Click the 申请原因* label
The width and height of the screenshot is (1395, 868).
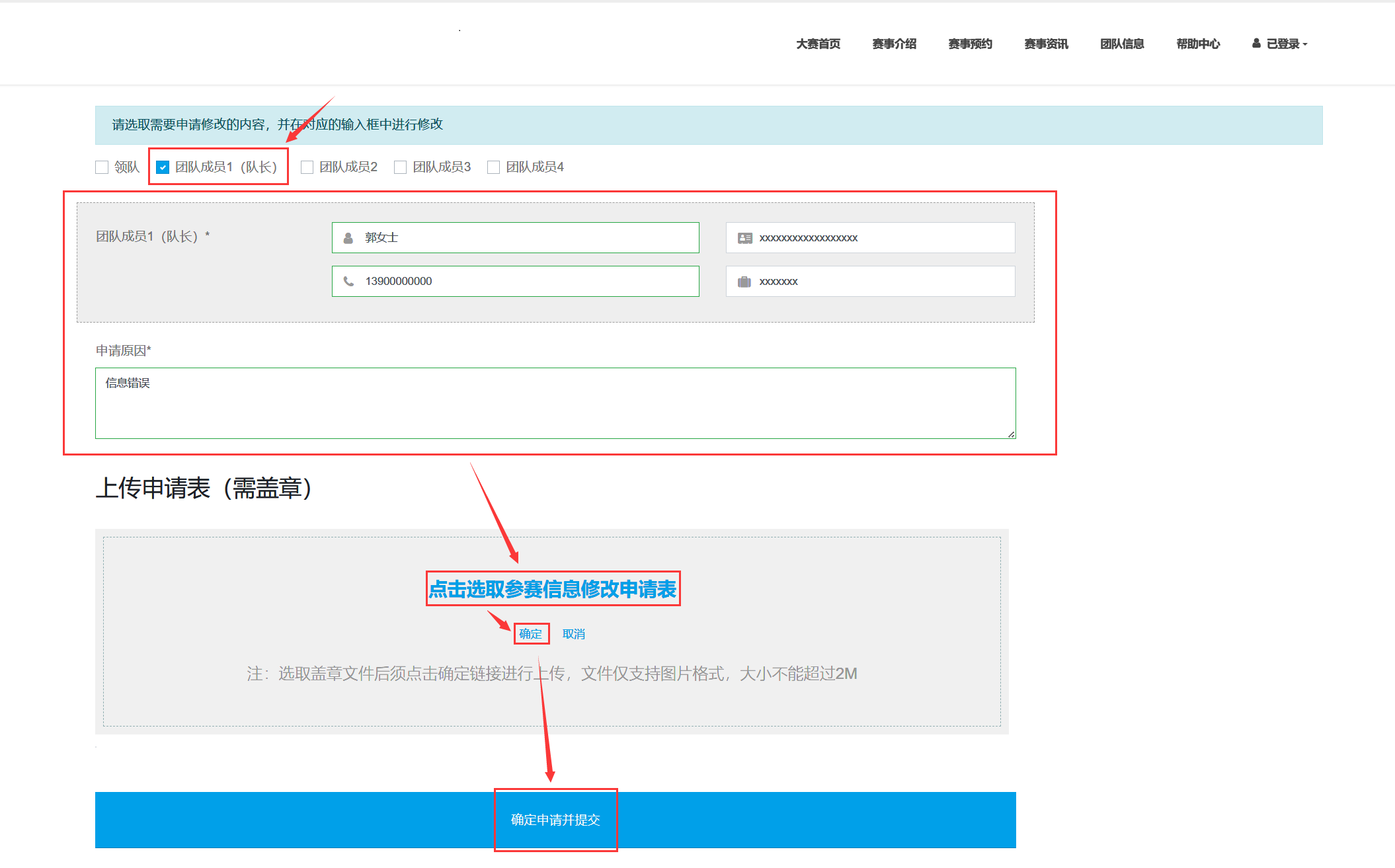tap(123, 350)
